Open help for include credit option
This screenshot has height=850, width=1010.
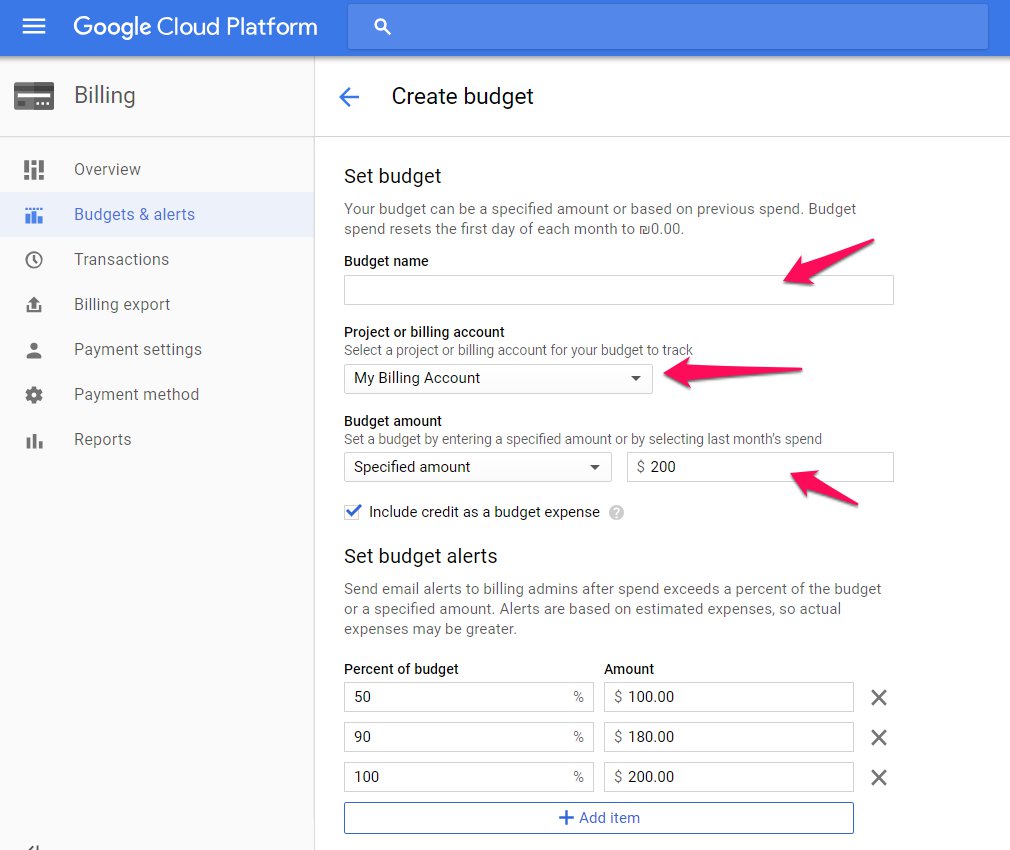(617, 513)
